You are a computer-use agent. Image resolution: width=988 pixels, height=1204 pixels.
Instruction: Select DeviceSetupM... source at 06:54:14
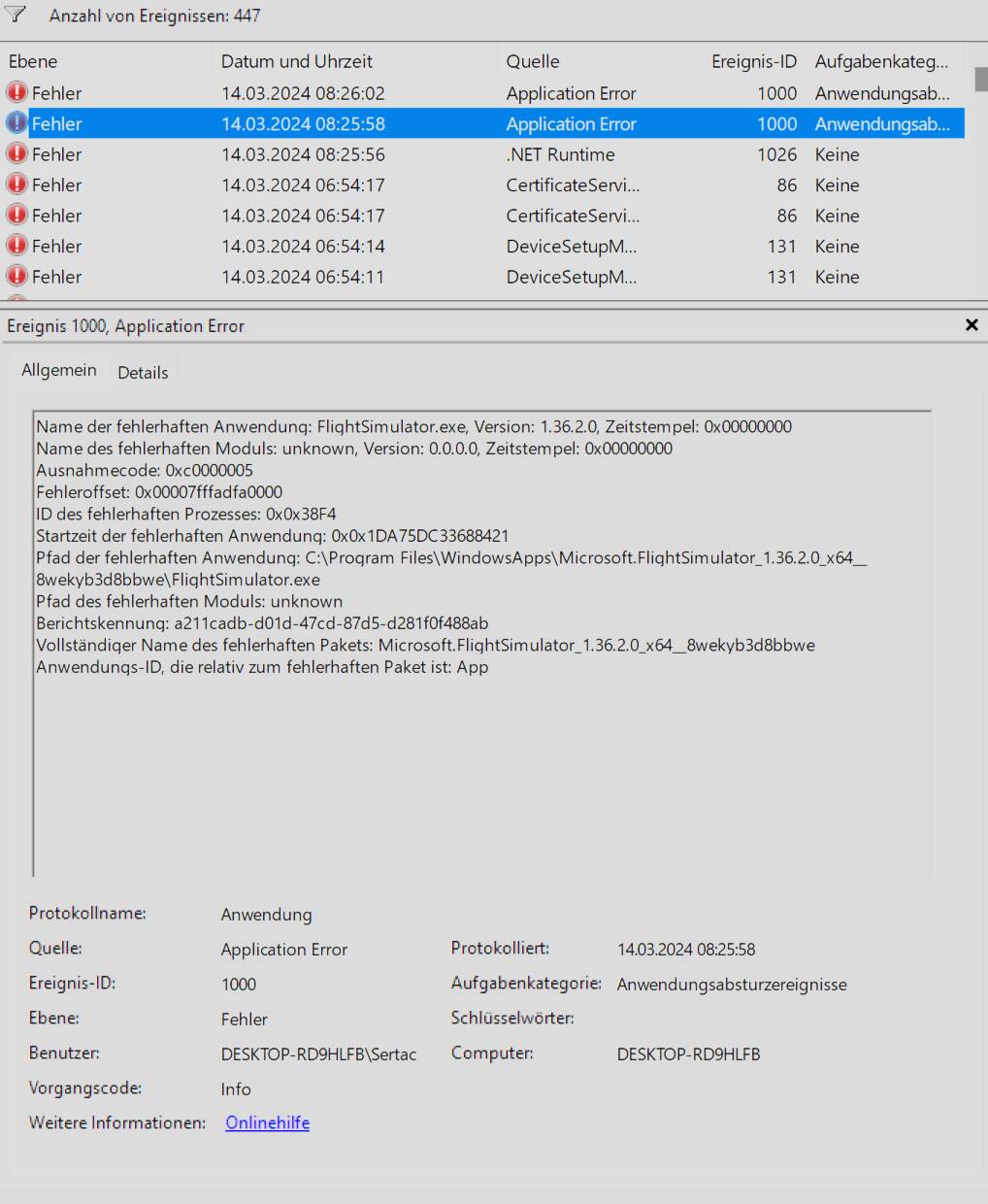click(571, 247)
